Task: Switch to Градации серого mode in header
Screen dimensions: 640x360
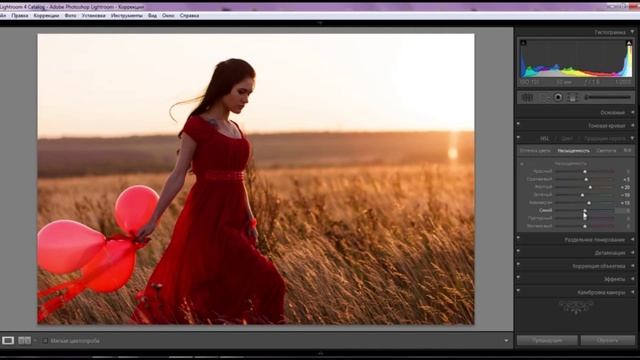Action: (604, 138)
